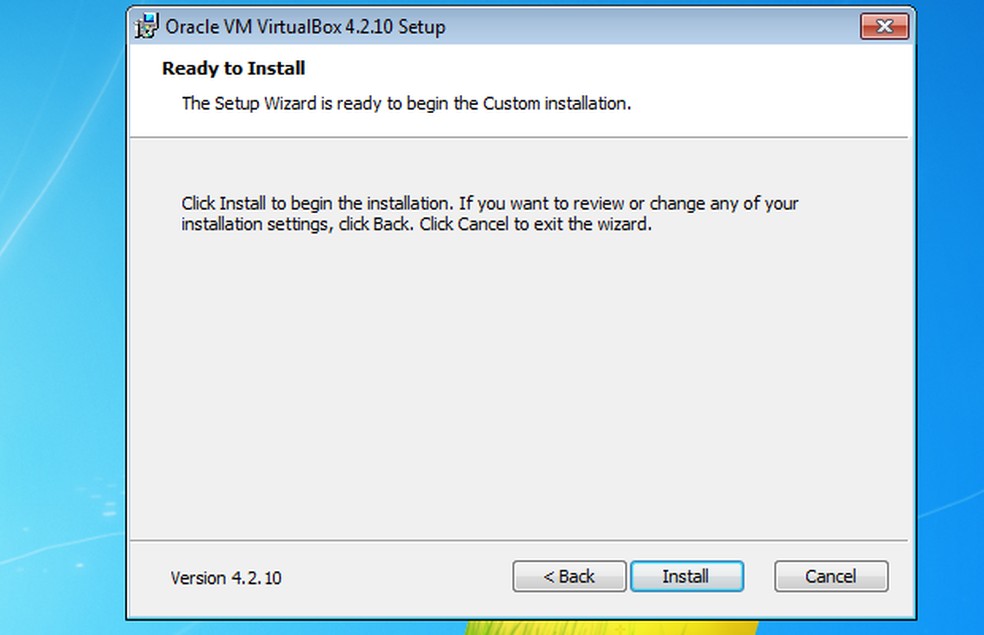Click the 'Version 4.2.10' label
Image resolution: width=984 pixels, height=635 pixels.
[225, 578]
